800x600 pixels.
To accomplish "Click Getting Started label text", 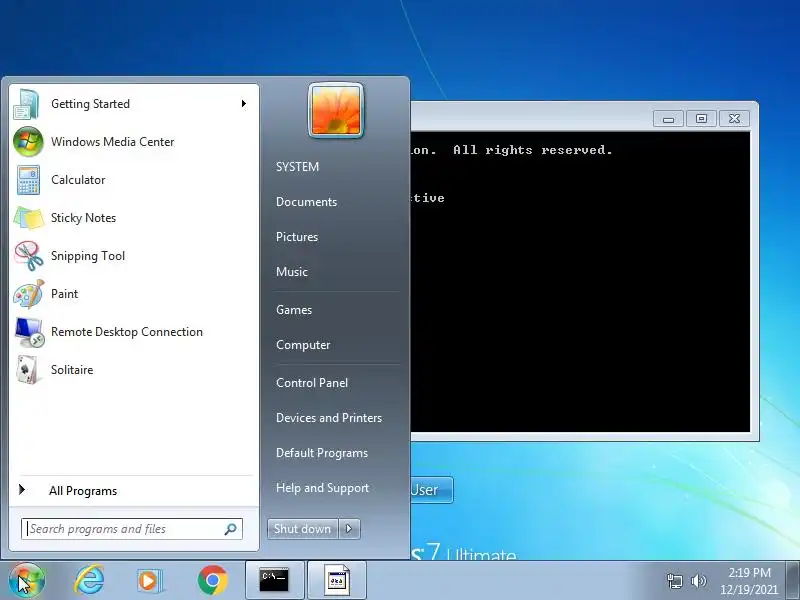I will tap(90, 104).
